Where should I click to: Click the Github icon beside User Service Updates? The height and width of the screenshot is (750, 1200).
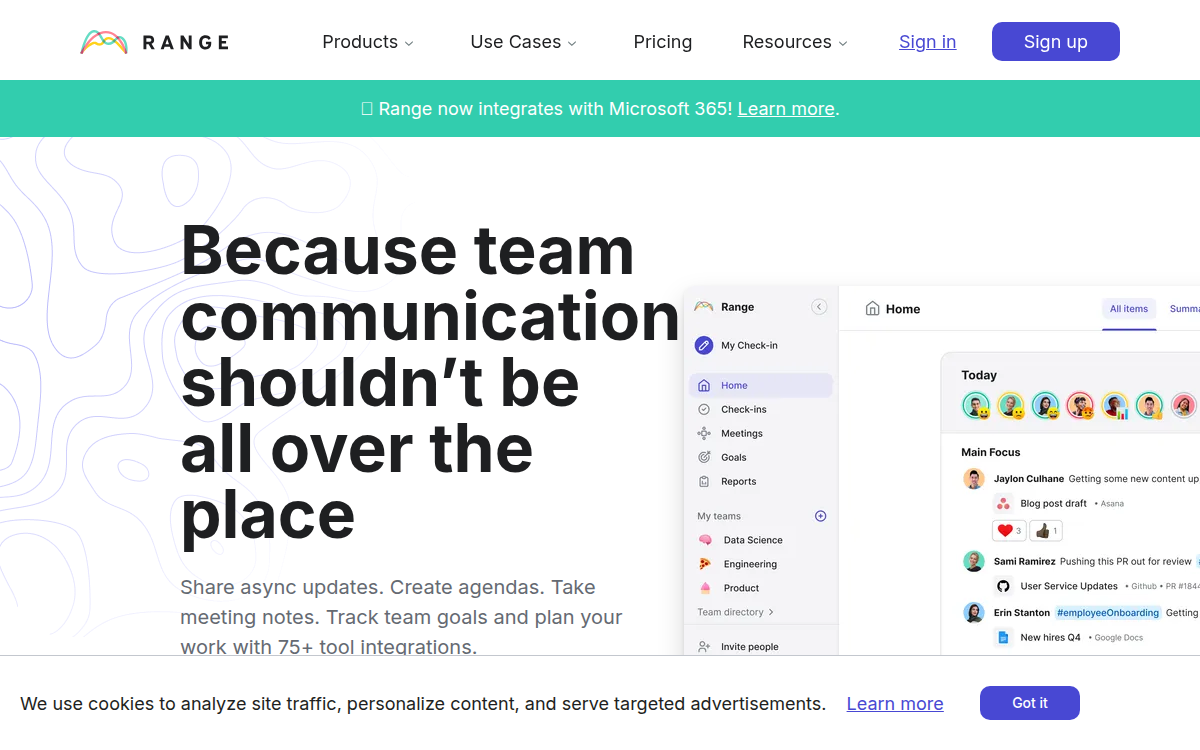point(1003,586)
